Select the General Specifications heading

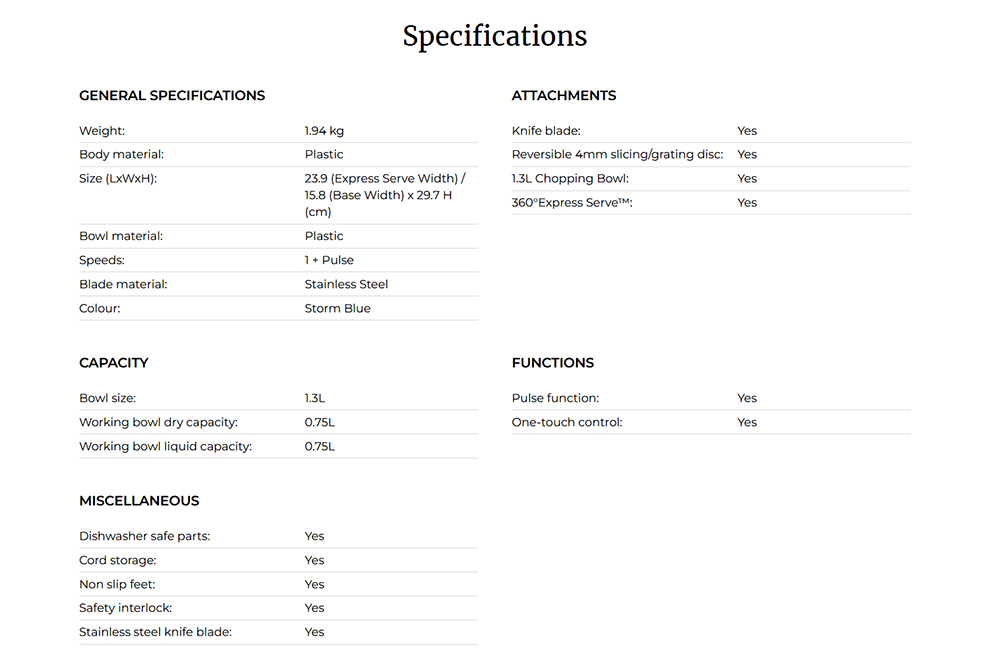[x=172, y=96]
